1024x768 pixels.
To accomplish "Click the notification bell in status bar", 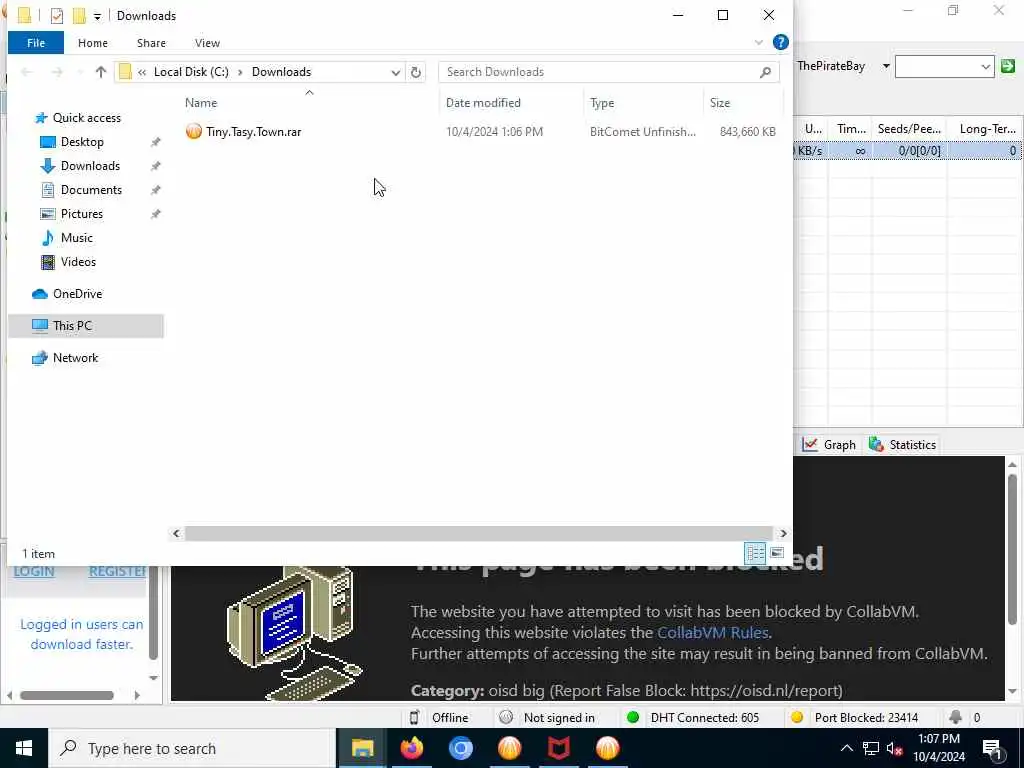I will (955, 718).
